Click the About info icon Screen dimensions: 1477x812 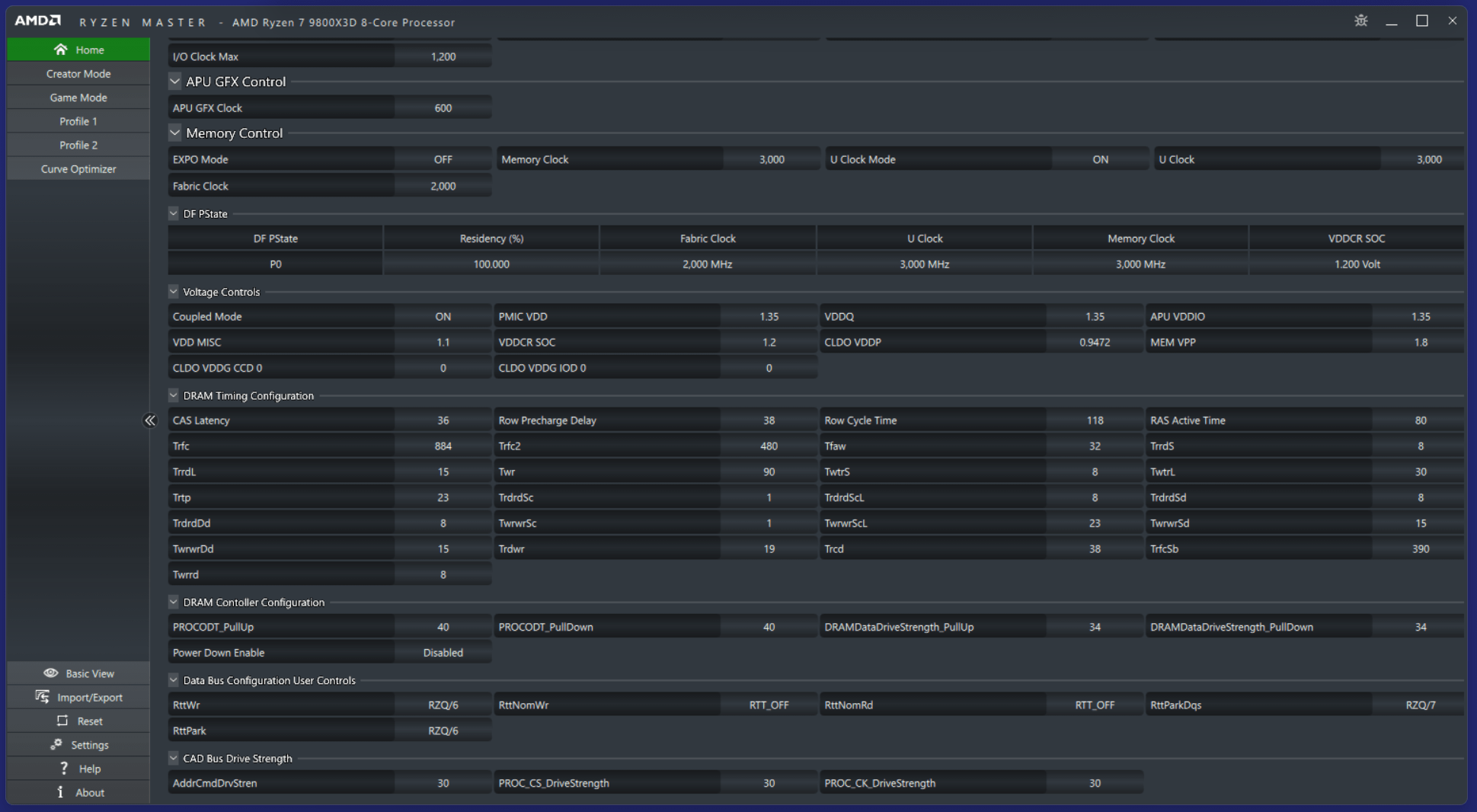(x=60, y=792)
